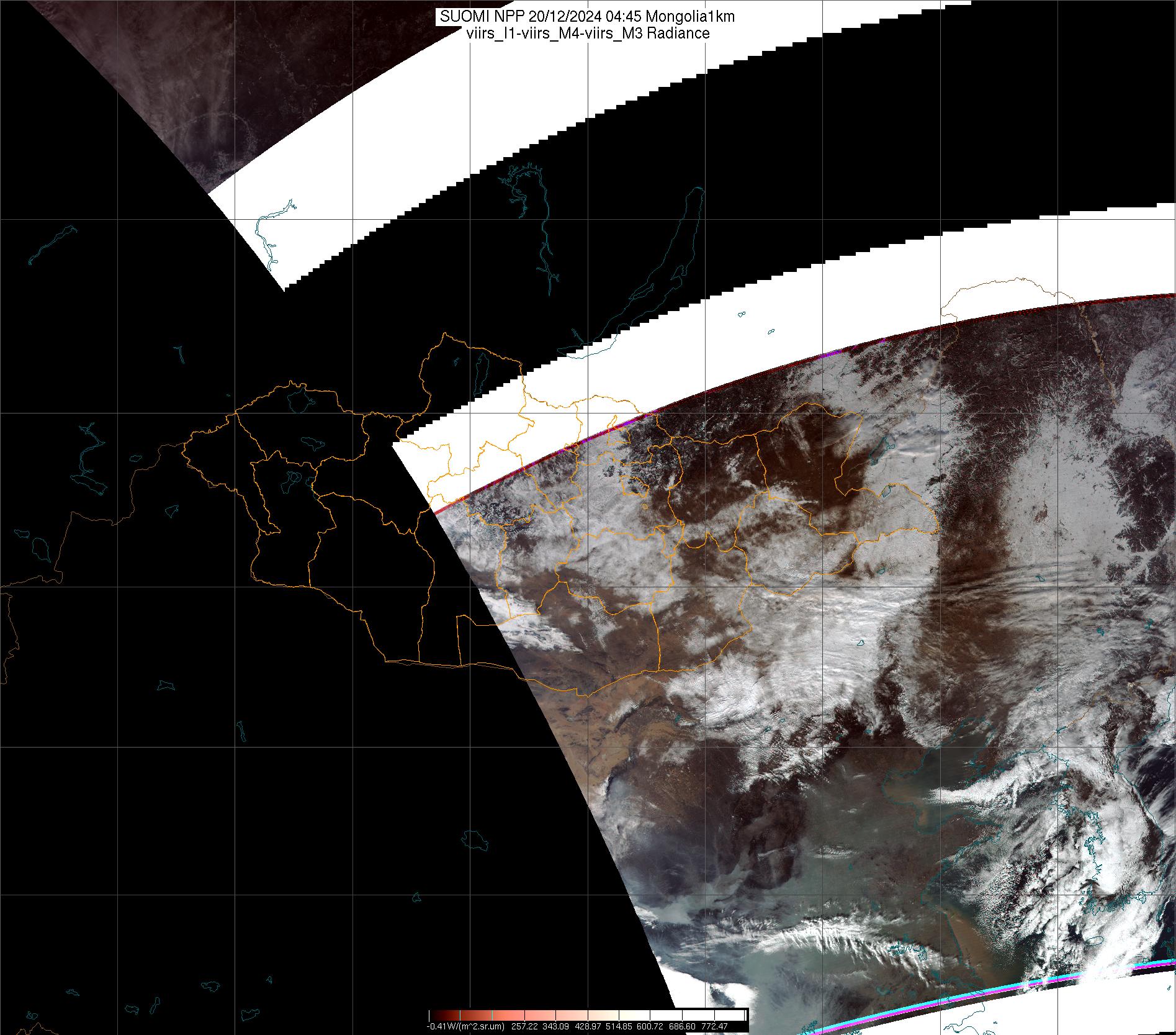This screenshot has width=1176, height=1035.
Task: Click the '428.97' colorbar value
Action: point(588,1027)
